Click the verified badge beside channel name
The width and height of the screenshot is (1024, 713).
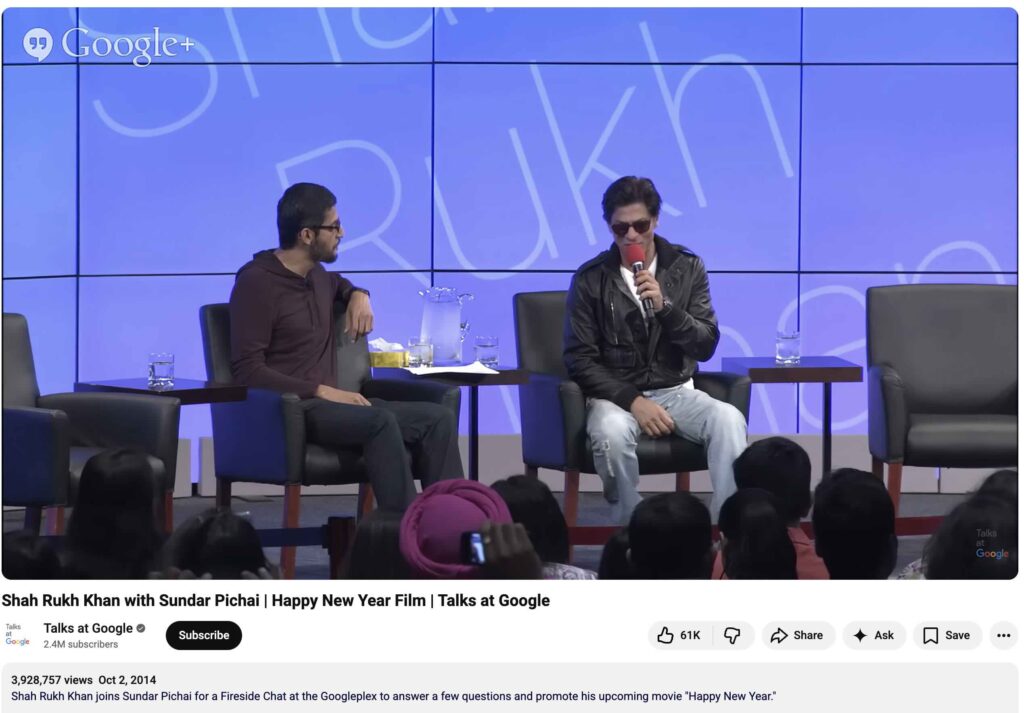pos(141,628)
